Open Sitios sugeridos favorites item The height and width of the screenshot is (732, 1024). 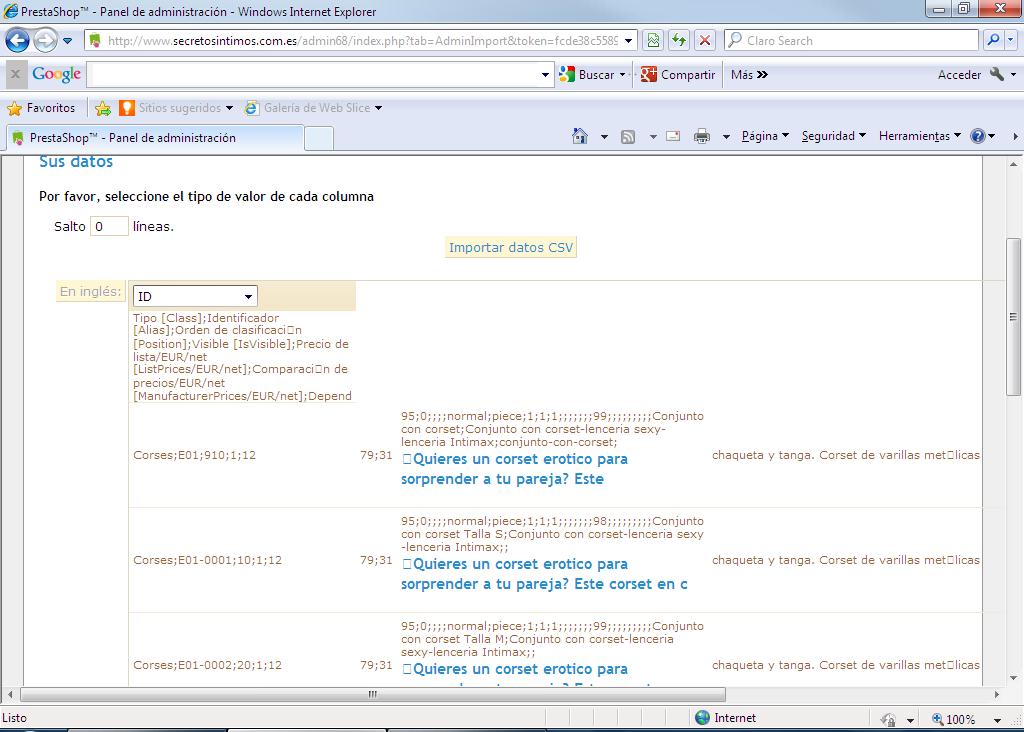point(176,108)
